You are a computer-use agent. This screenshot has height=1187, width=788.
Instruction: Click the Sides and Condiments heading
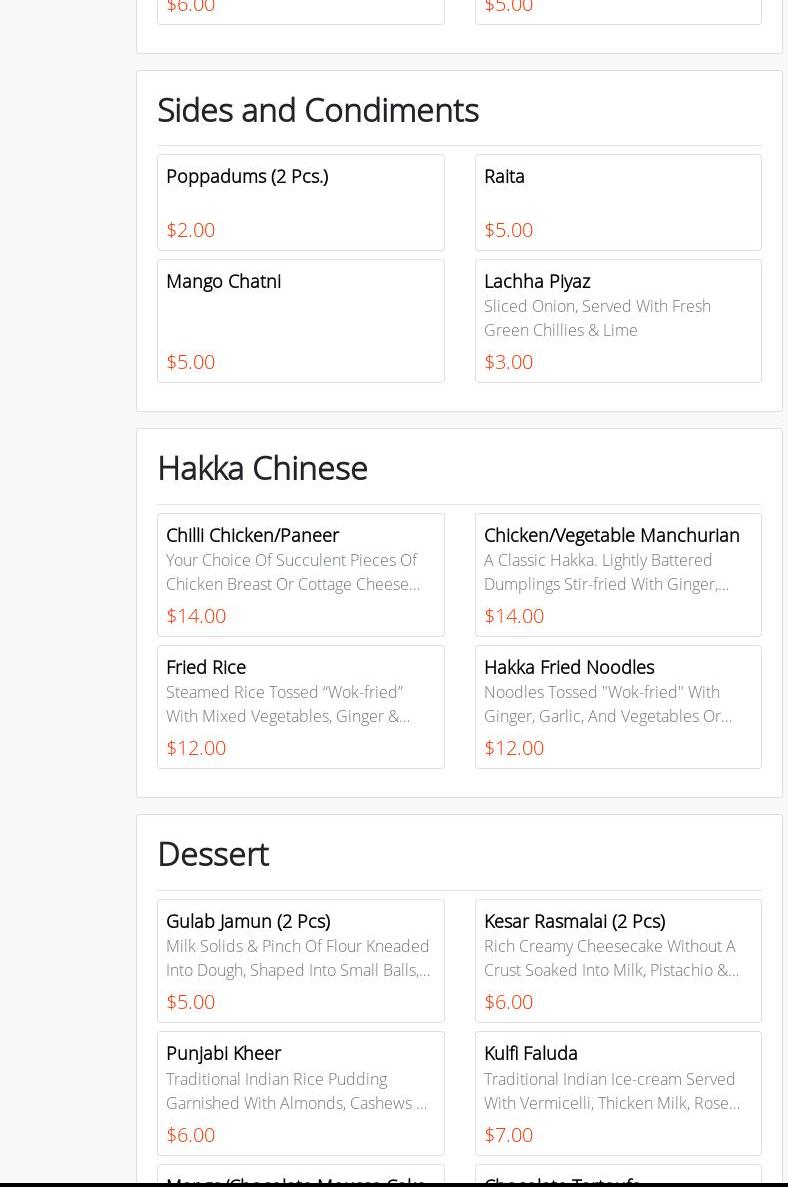[317, 110]
